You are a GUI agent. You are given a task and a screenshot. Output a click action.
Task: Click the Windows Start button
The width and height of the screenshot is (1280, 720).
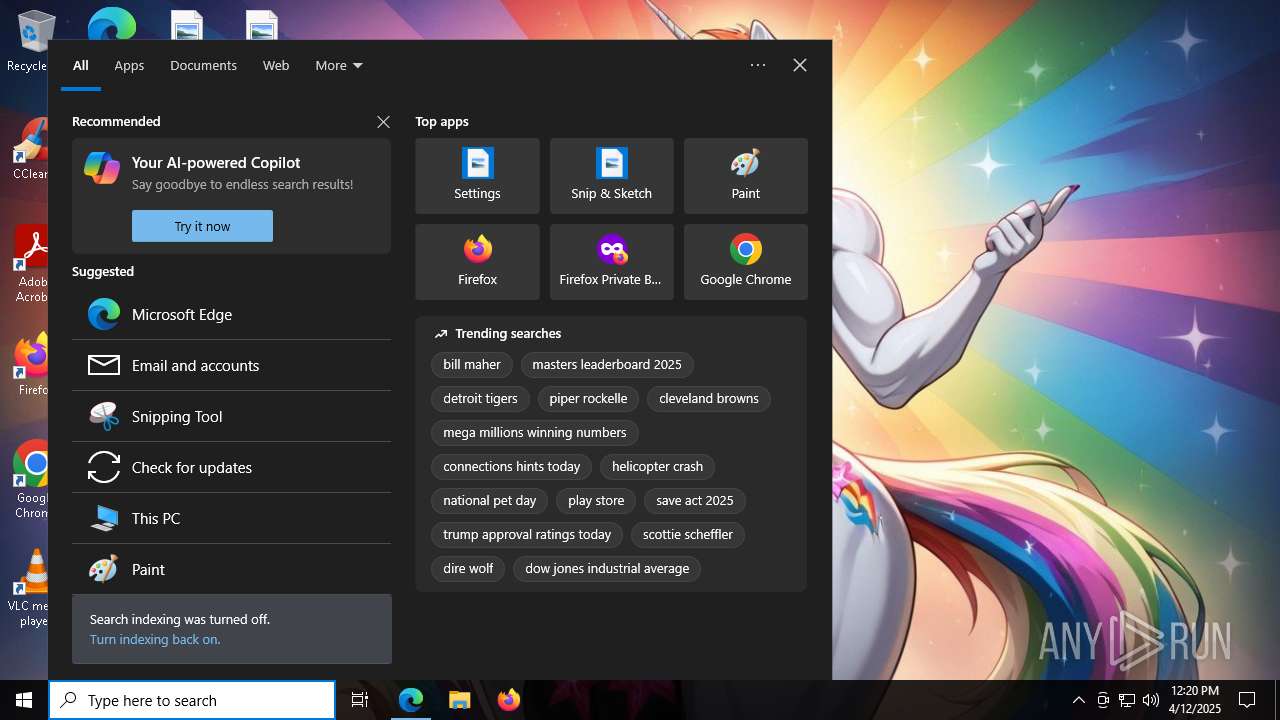tap(24, 700)
